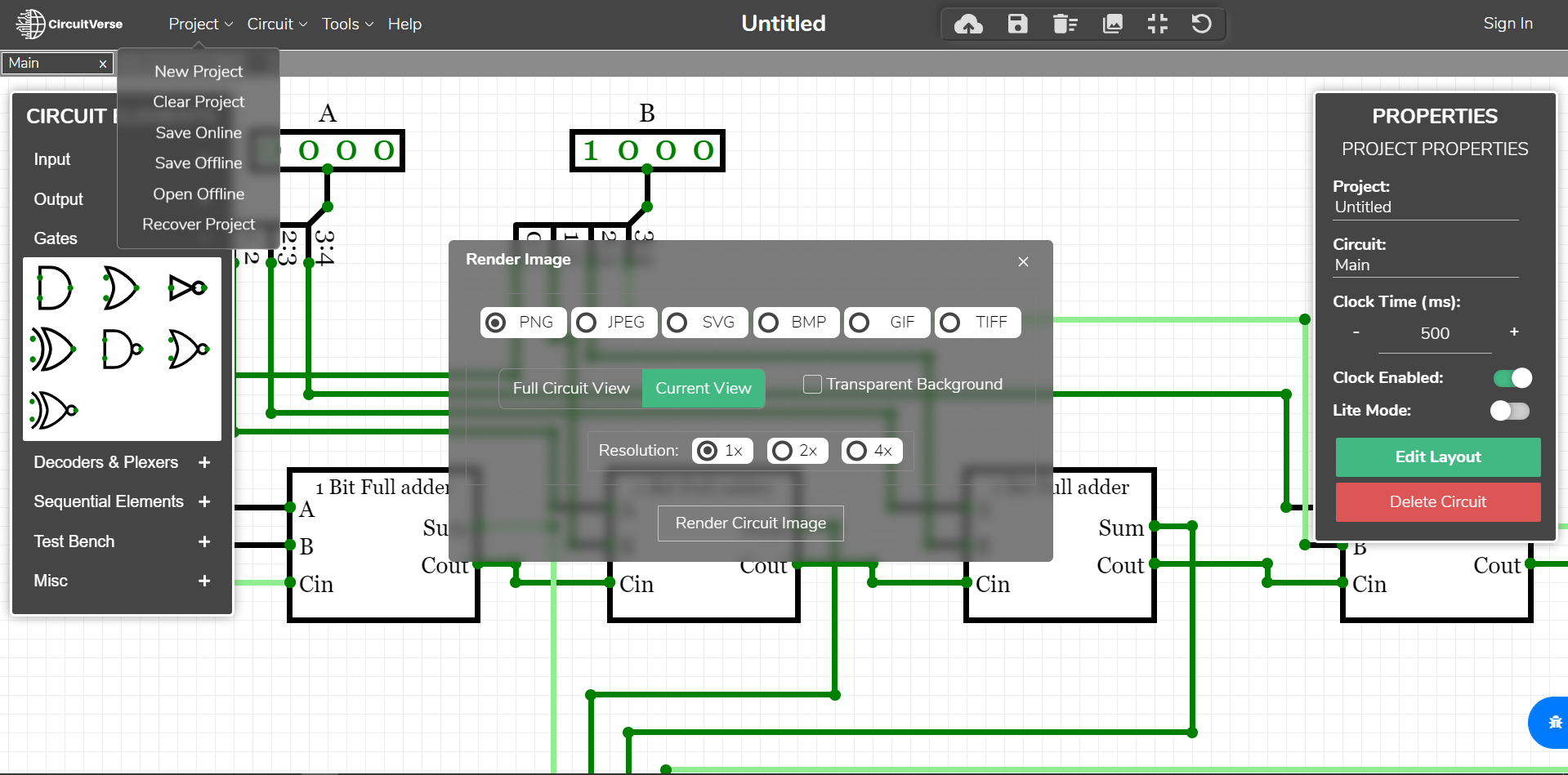Viewport: 1568px width, 775px height.
Task: Disable the Clock Enabled toggle
Action: coord(1512,378)
